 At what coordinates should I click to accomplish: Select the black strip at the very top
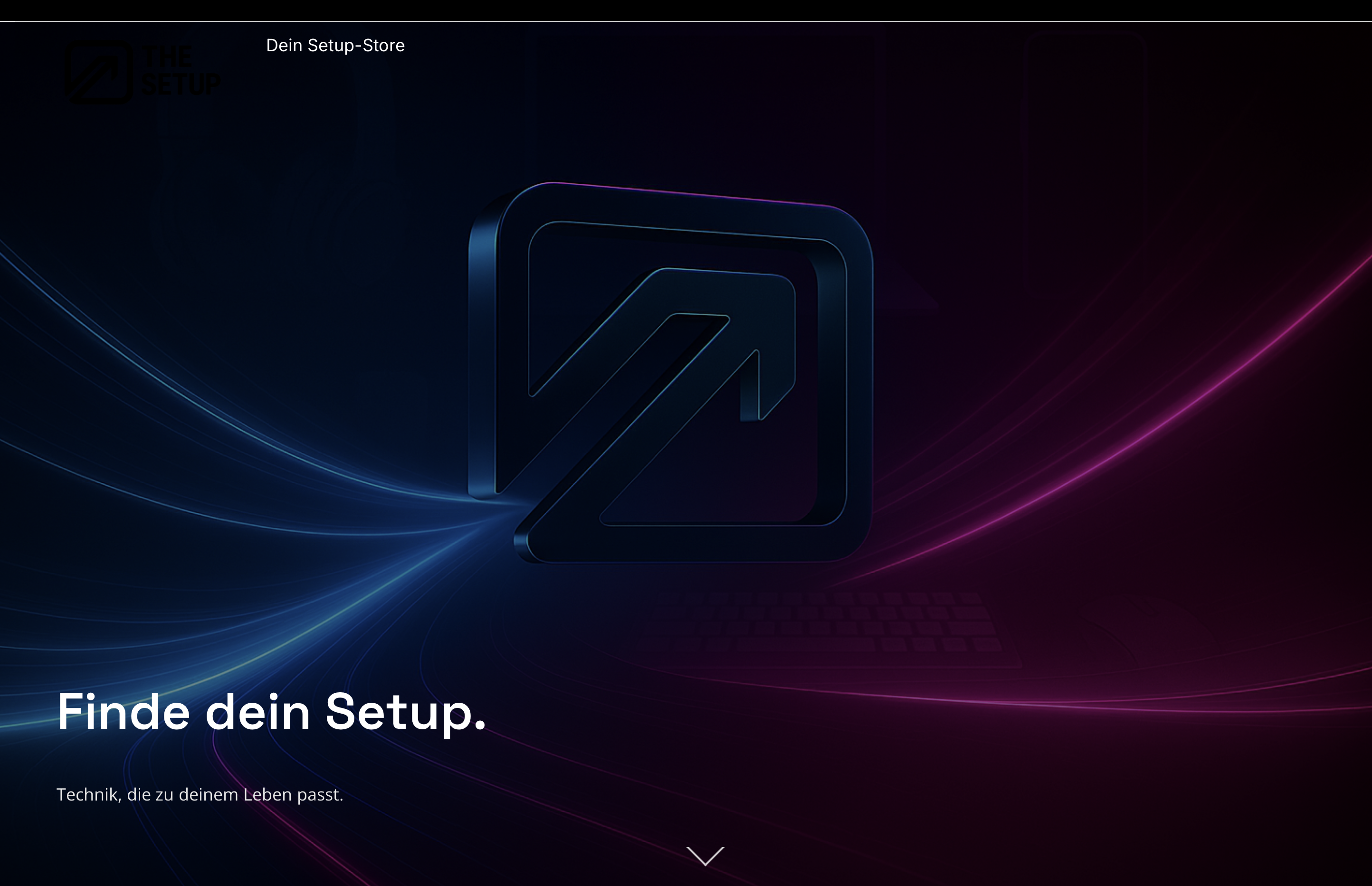(x=686, y=8)
